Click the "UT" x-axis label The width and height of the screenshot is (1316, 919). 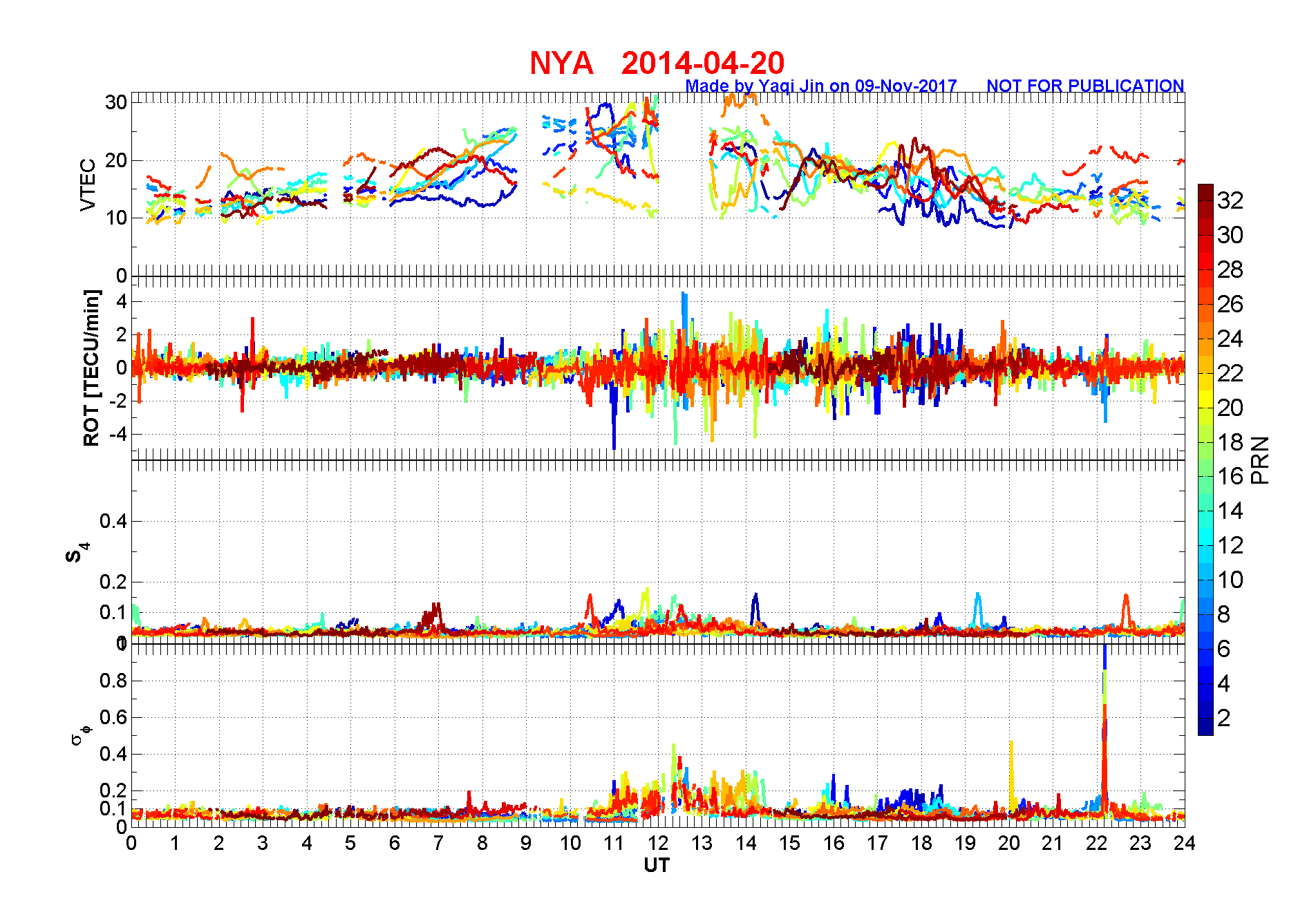(657, 865)
